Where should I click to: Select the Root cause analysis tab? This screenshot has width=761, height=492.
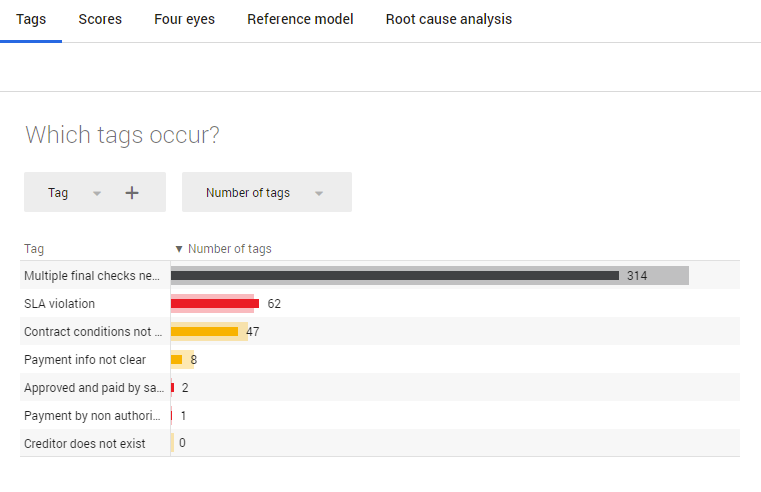(x=449, y=19)
